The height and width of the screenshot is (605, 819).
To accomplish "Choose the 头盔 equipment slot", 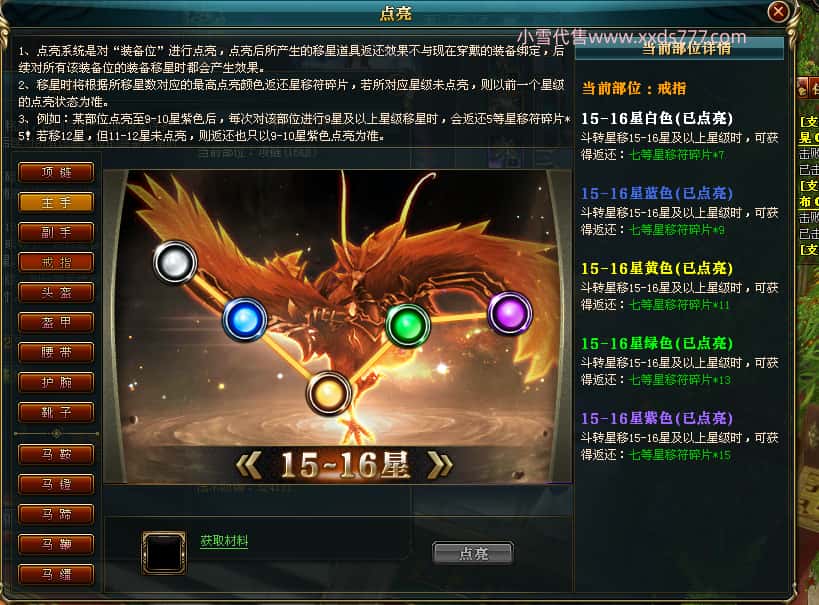I will [x=56, y=293].
